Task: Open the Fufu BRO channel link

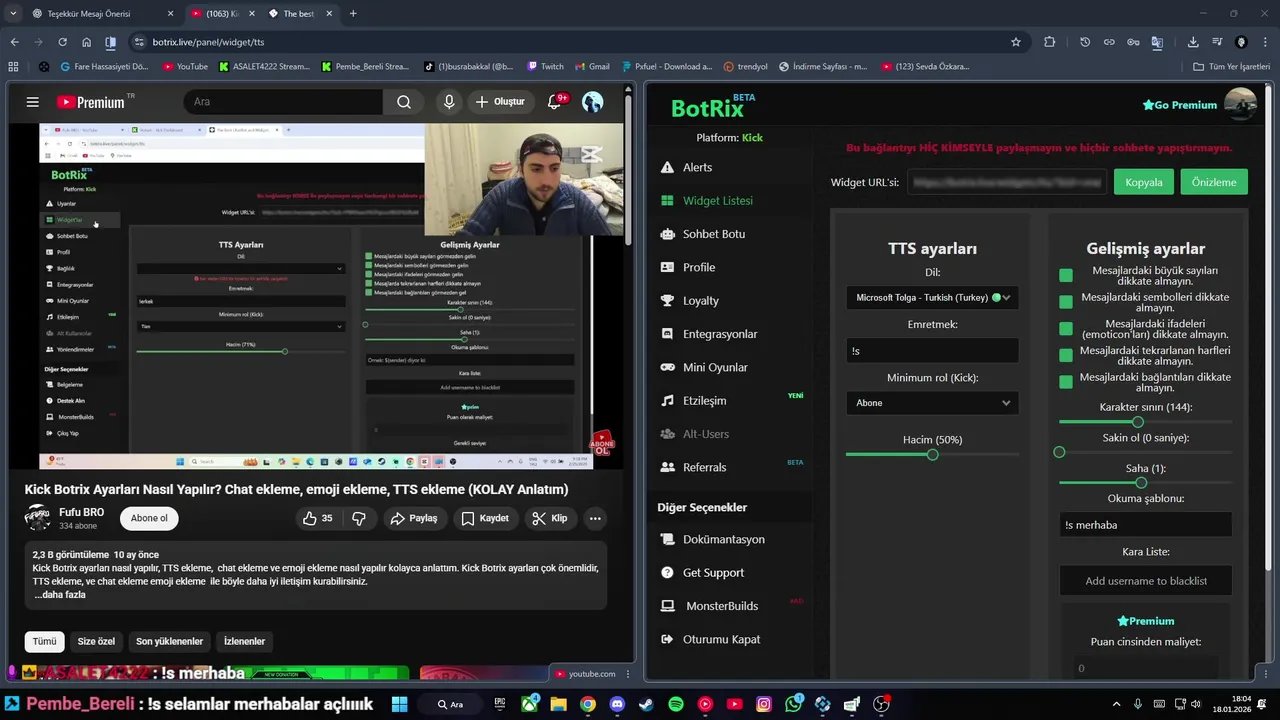Action: click(81, 512)
